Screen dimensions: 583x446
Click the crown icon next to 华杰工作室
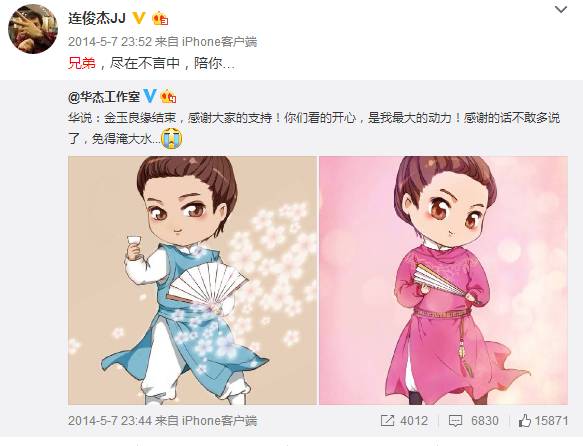[168, 97]
